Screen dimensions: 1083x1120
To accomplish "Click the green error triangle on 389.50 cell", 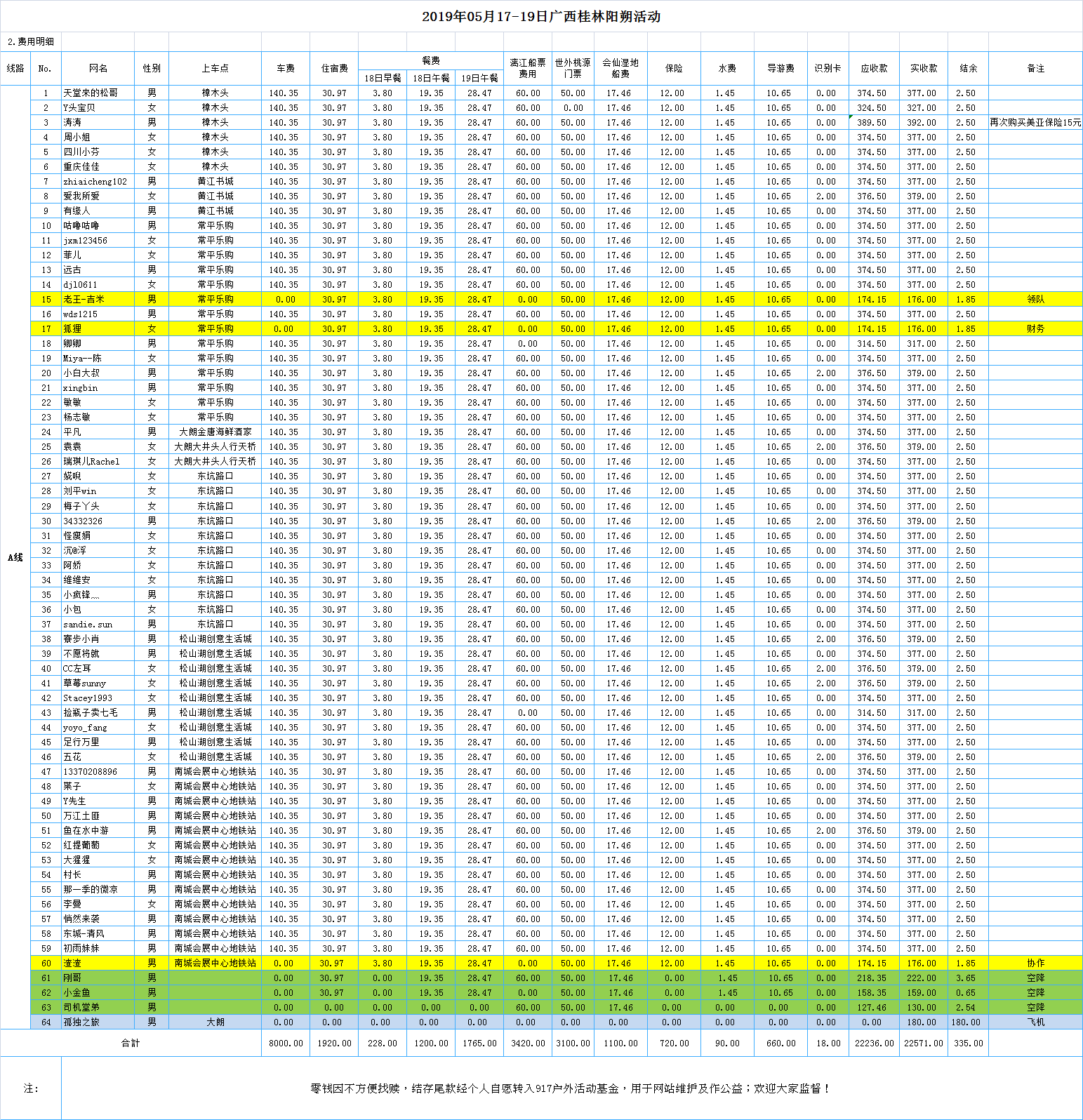I will 851,117.
